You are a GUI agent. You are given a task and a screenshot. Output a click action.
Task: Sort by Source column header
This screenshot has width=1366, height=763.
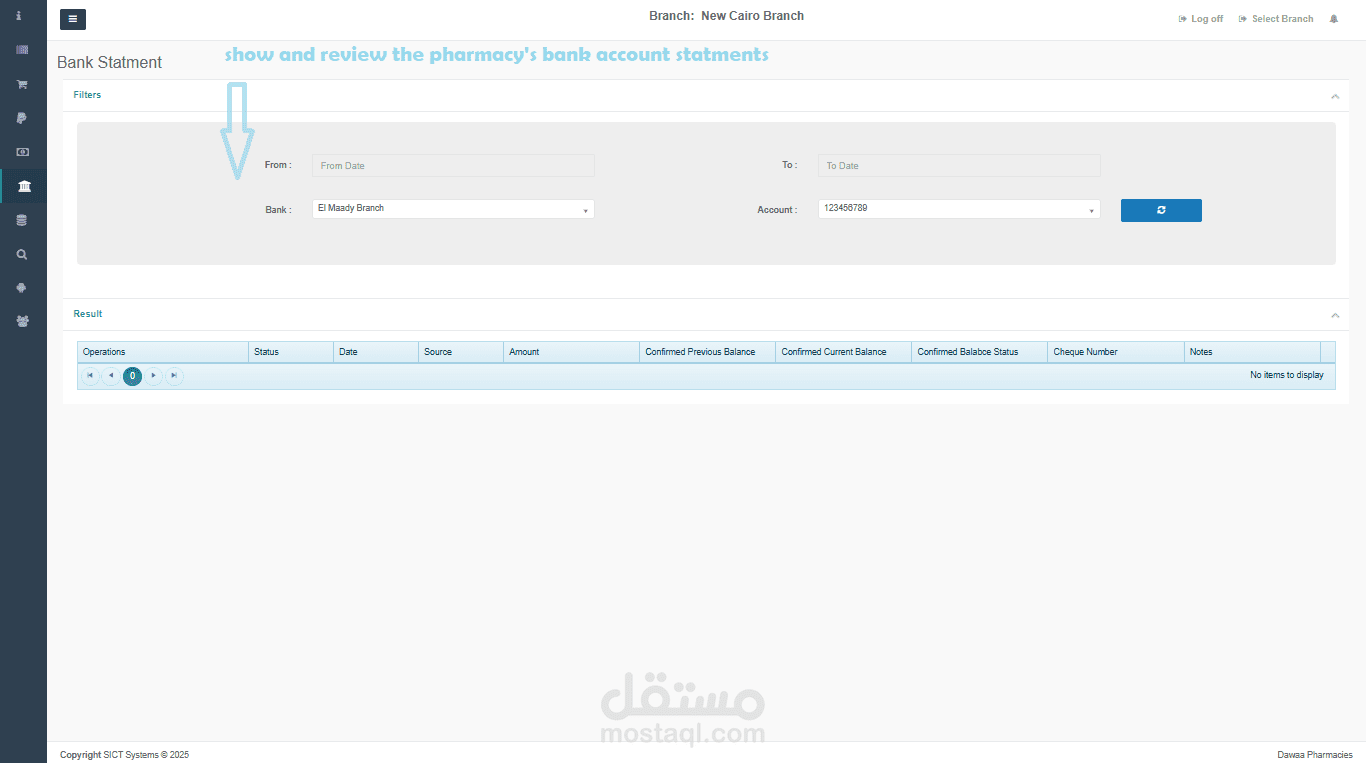(x=461, y=352)
